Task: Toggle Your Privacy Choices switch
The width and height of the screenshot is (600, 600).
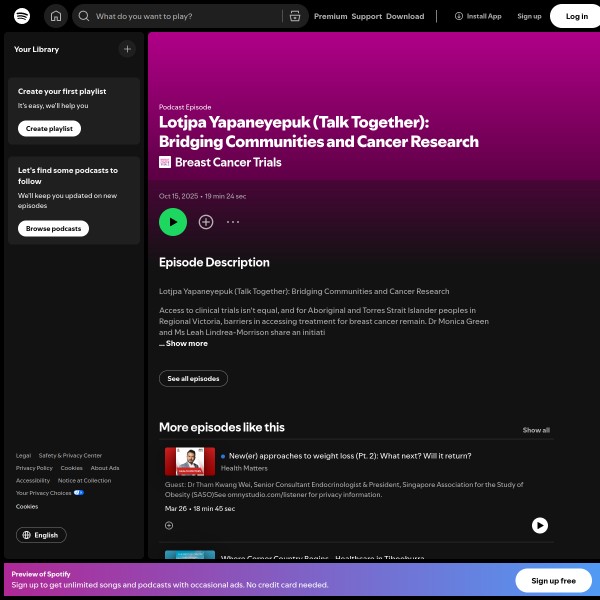Action: click(x=78, y=493)
